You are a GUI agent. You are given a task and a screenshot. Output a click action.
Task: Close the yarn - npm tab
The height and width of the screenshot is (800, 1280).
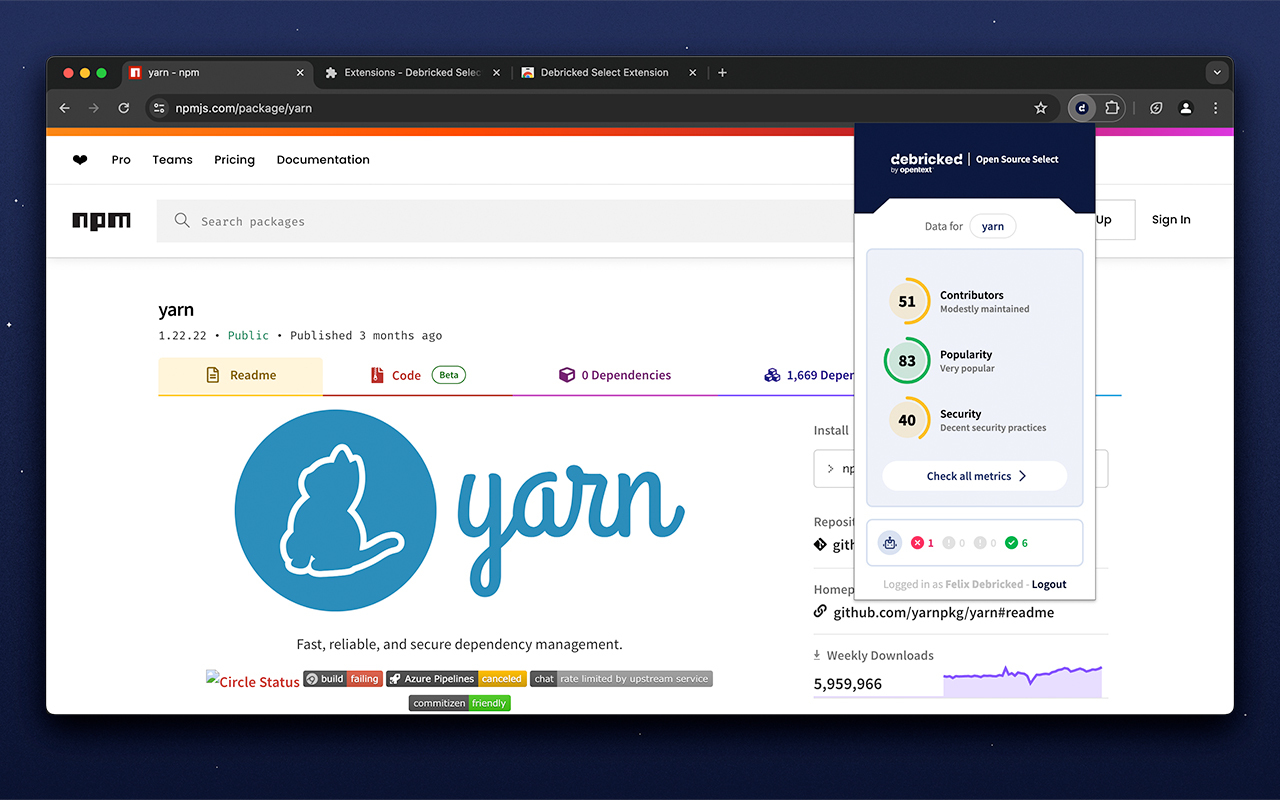coord(300,73)
